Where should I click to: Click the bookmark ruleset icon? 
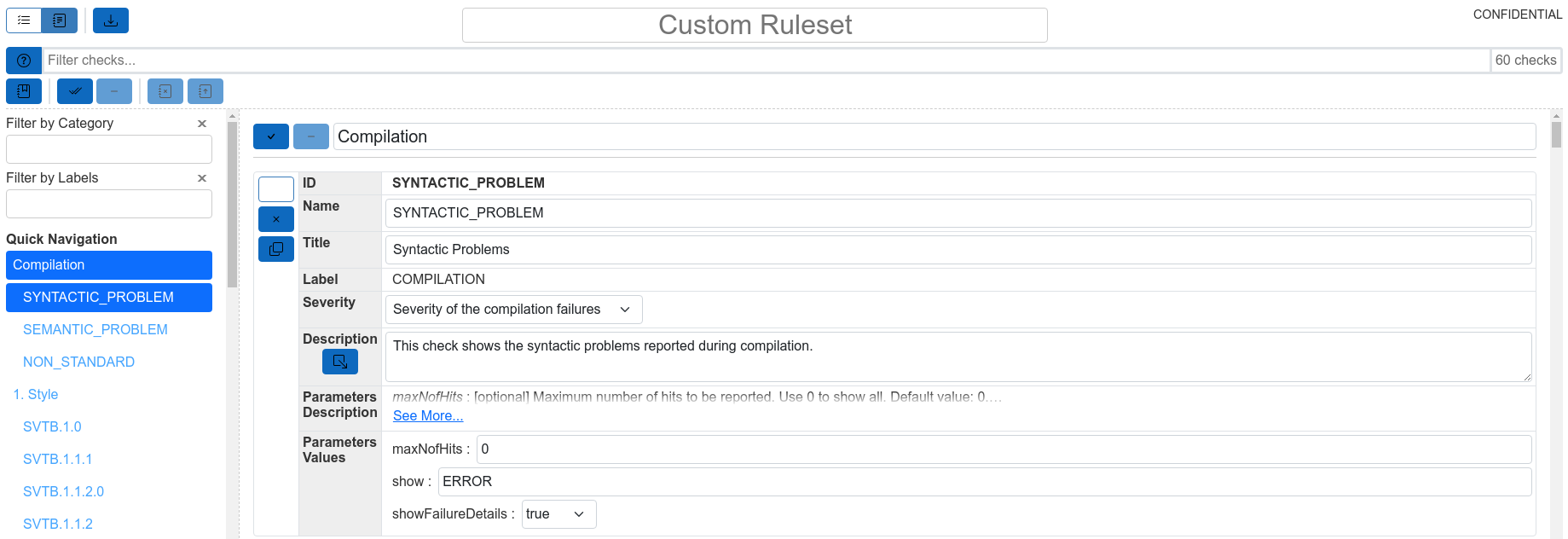click(24, 90)
